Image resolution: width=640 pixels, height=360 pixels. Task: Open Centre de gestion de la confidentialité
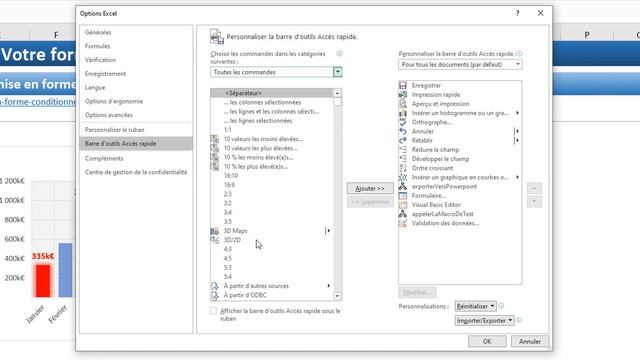(x=136, y=172)
